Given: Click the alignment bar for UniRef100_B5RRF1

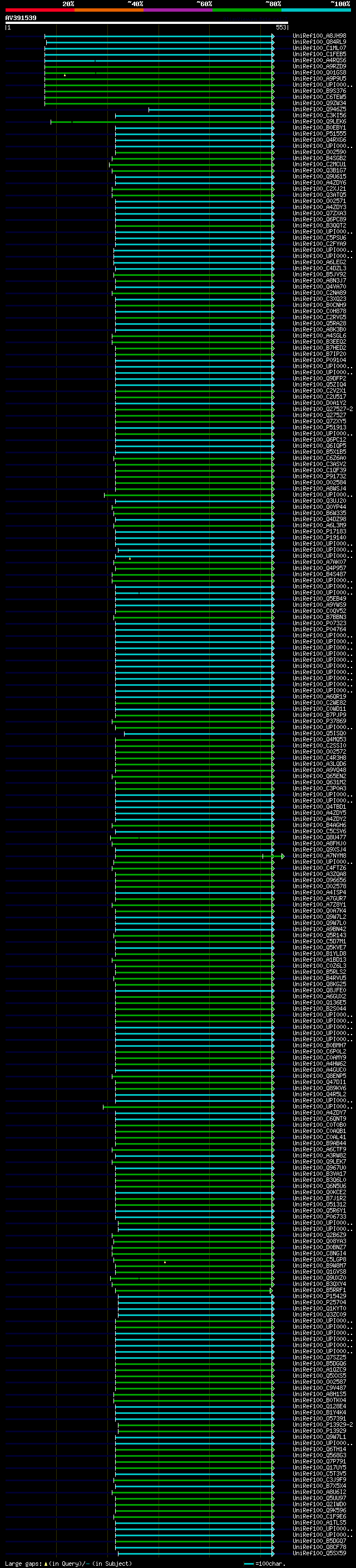Looking at the screenshot, I should (x=194, y=1290).
